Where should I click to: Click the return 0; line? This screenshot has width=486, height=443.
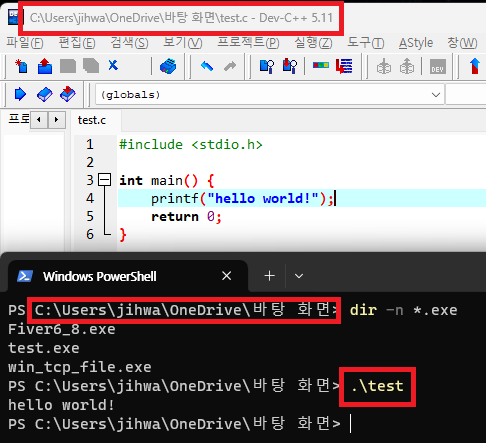pos(186,217)
